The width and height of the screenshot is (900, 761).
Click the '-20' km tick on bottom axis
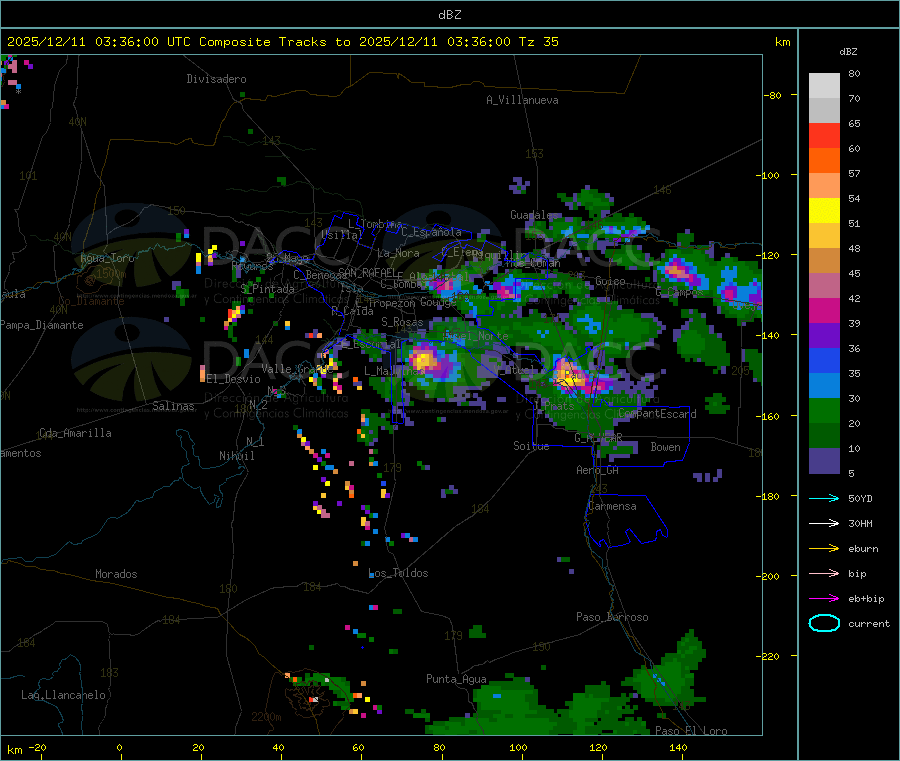pyautogui.click(x=37, y=747)
